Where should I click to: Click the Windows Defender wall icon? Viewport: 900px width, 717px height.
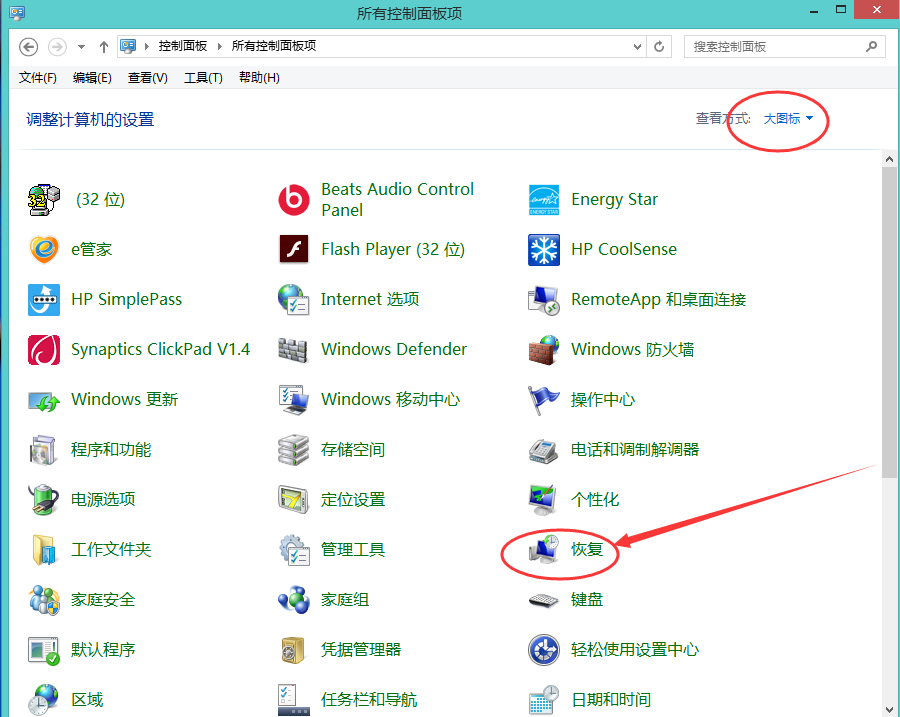pos(293,350)
